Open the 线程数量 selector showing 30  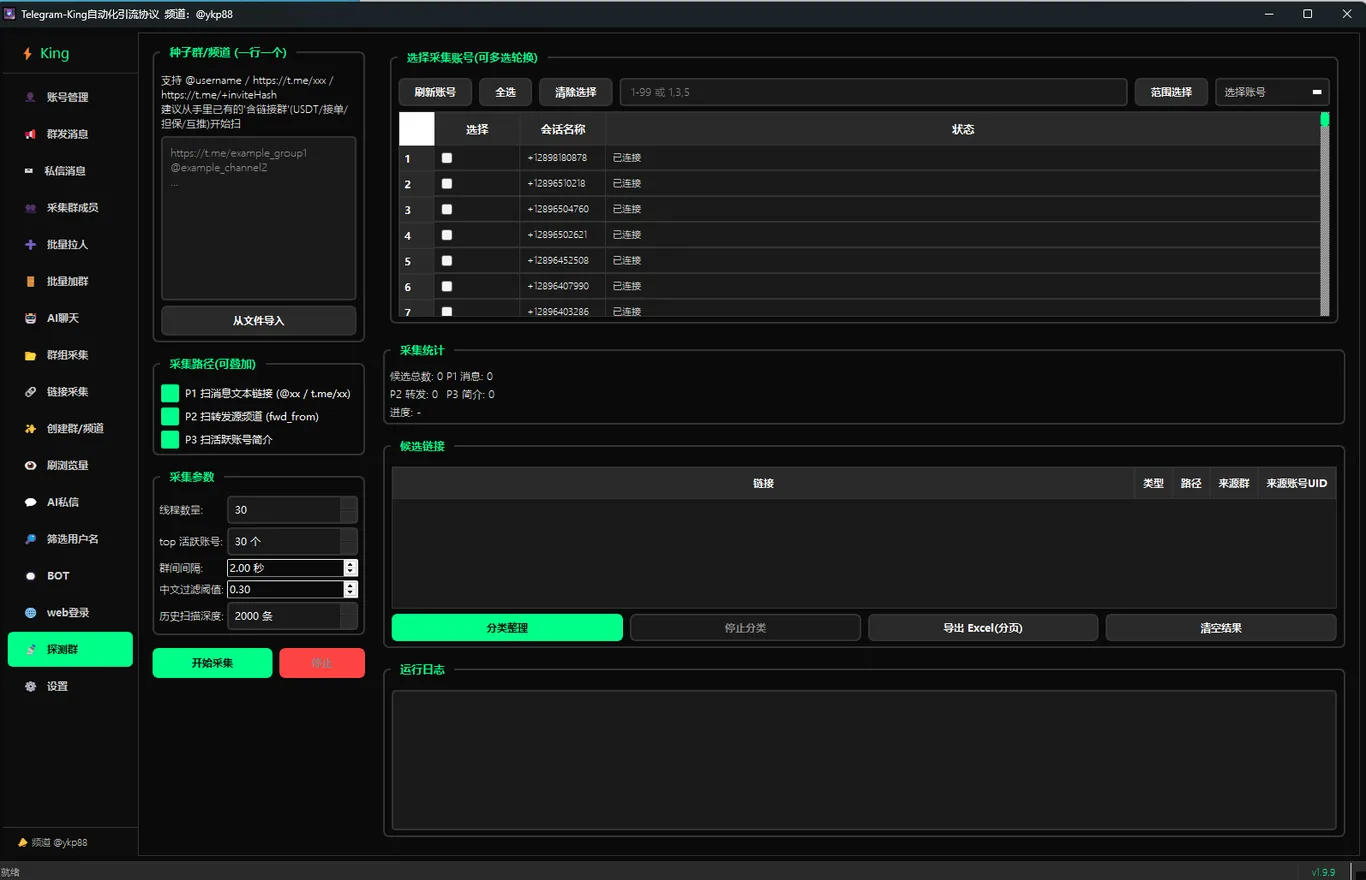pyautogui.click(x=292, y=510)
